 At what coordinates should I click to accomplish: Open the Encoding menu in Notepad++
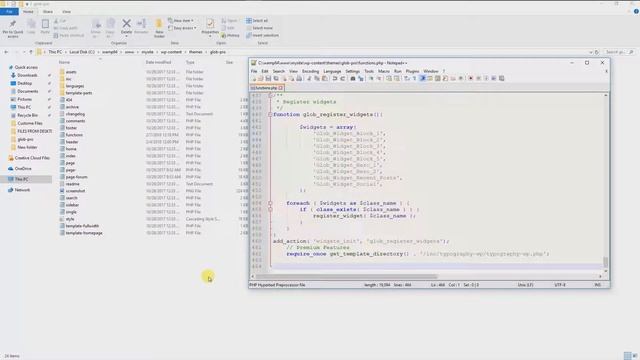click(x=310, y=71)
